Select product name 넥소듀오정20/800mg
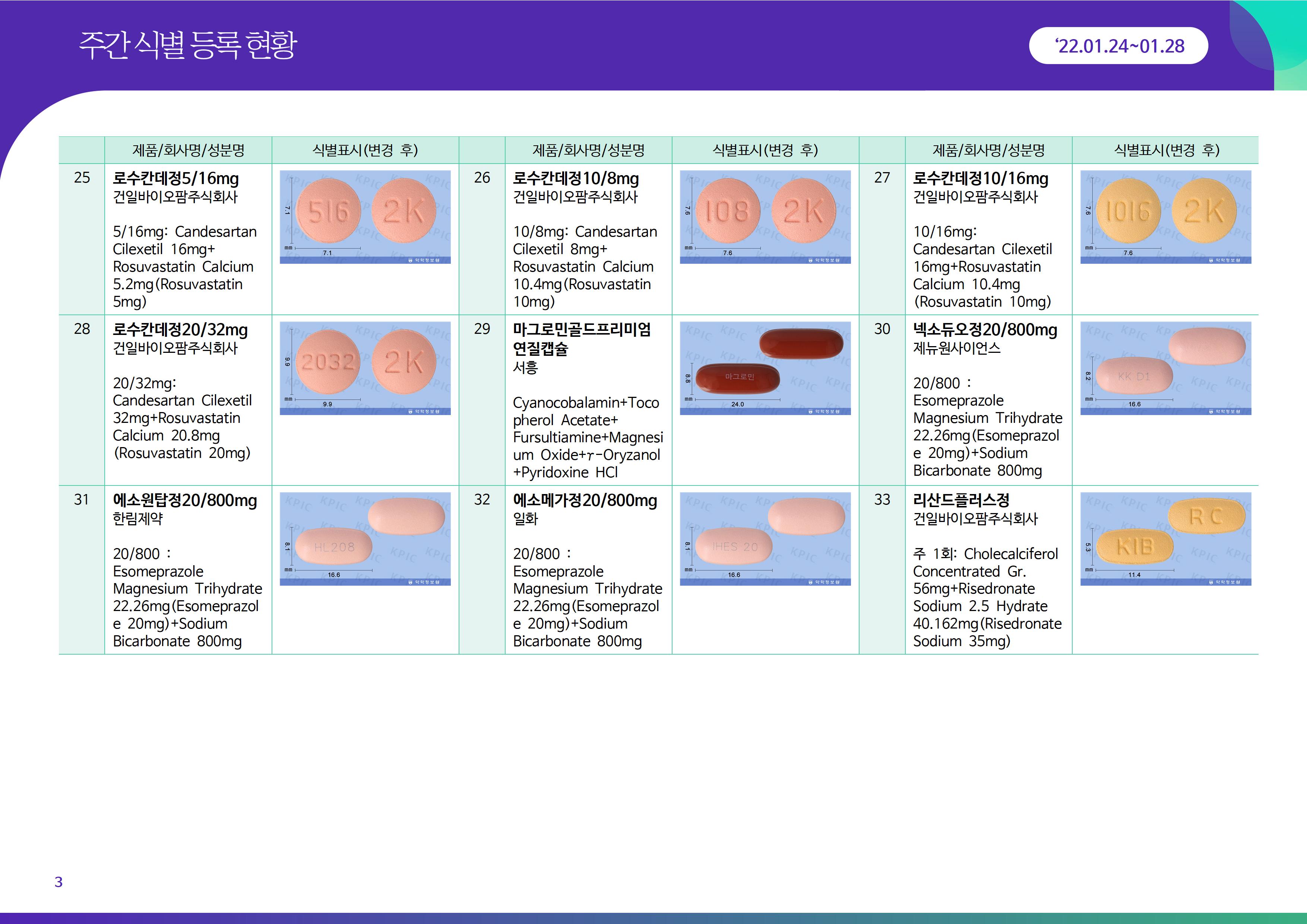The image size is (1307, 924). (x=985, y=330)
